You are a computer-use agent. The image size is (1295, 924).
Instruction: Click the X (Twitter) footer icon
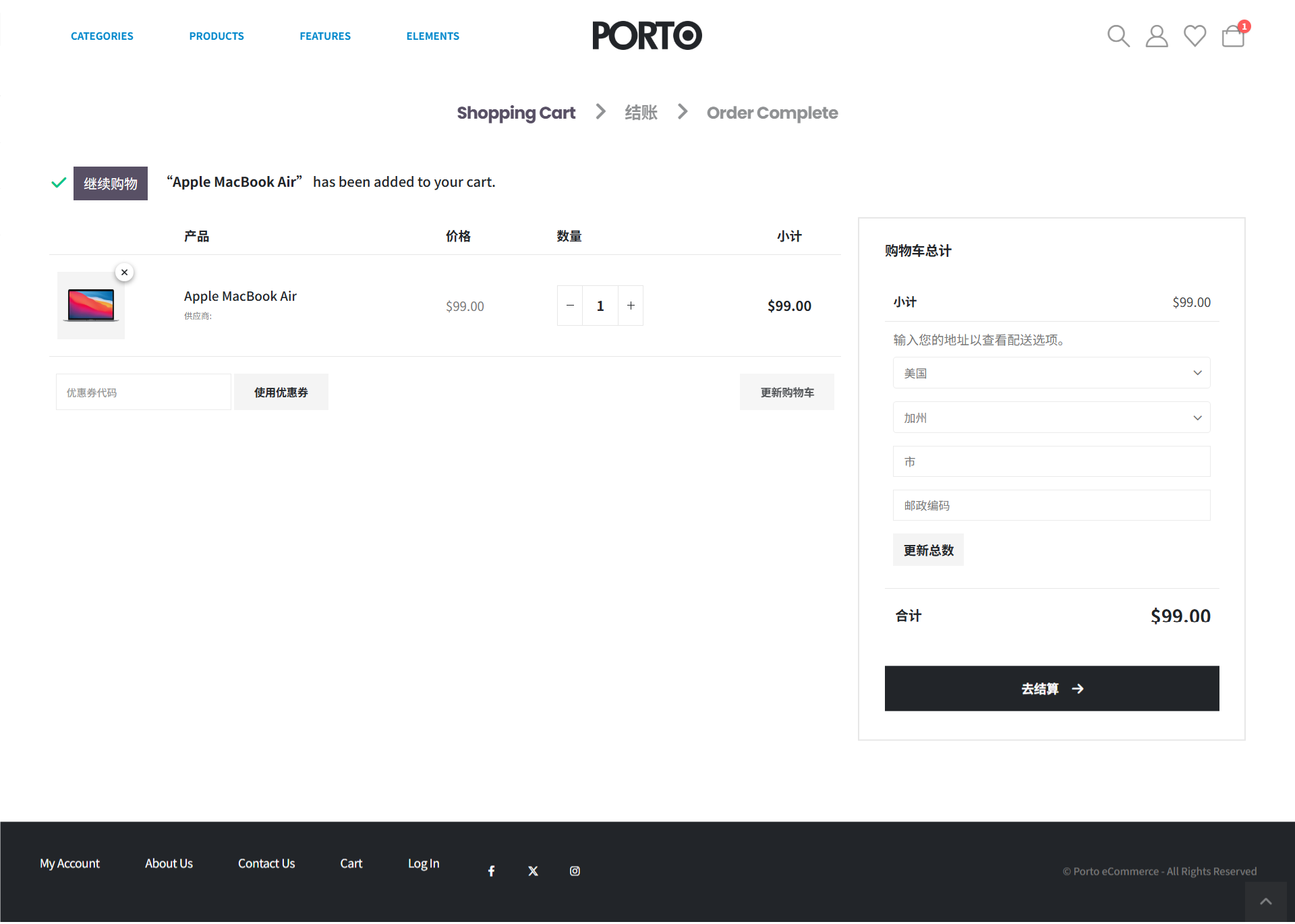[x=533, y=871]
